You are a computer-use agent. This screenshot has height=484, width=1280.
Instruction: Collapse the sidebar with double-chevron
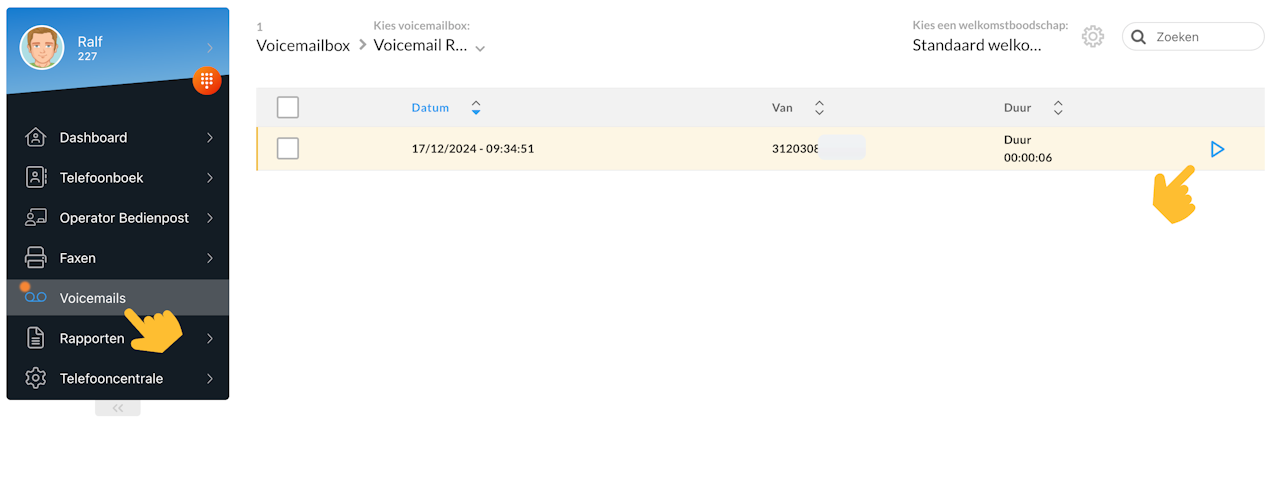pos(118,408)
